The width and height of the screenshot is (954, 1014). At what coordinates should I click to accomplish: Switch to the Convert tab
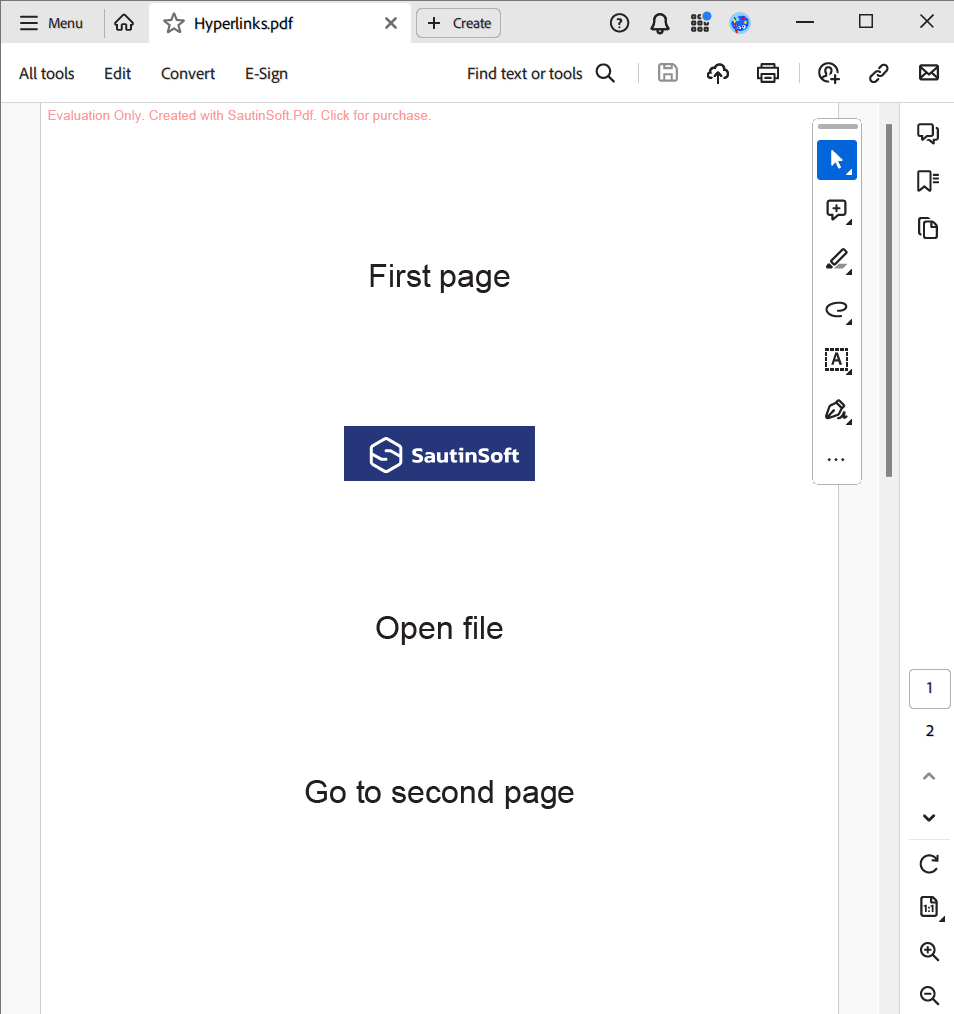188,74
